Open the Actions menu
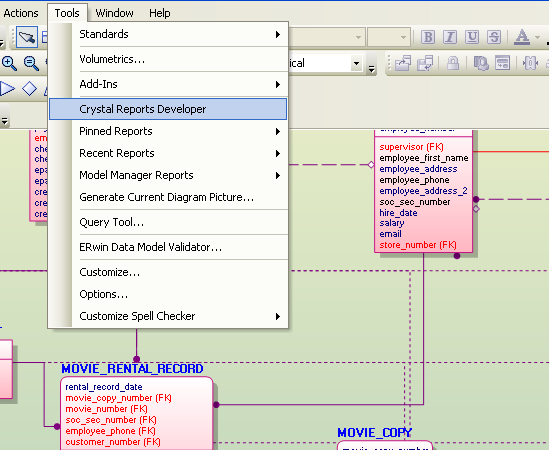Viewport: 549px width, 450px height. tap(21, 13)
